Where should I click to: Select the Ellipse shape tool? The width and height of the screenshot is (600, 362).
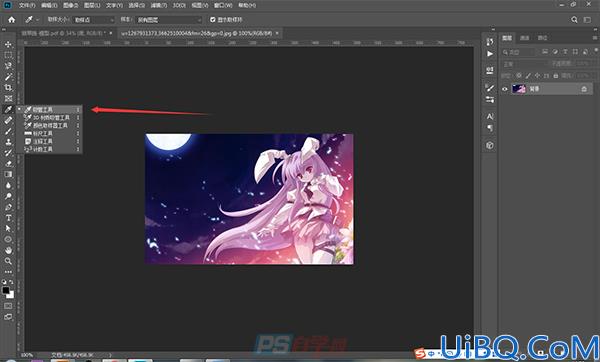coord(8,240)
